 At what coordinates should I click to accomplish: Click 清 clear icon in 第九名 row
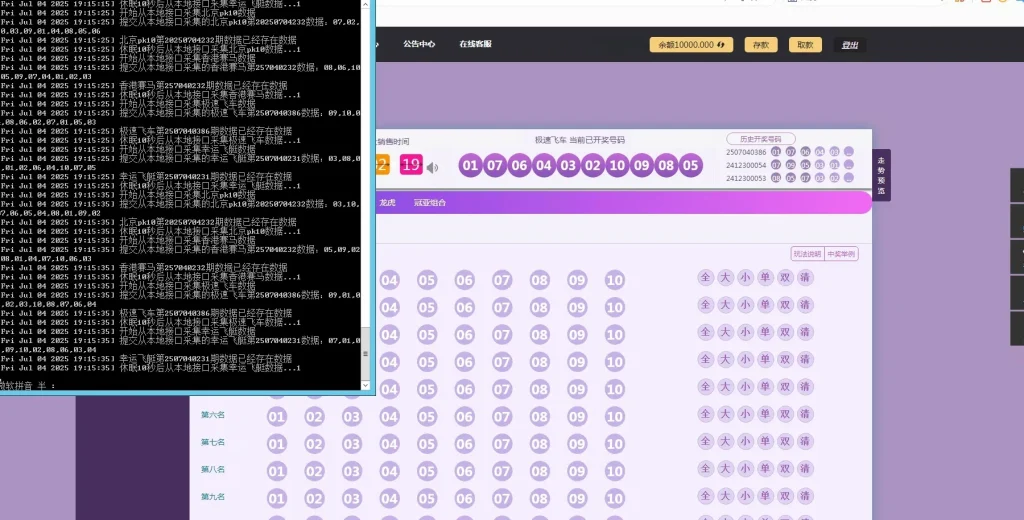(806, 496)
